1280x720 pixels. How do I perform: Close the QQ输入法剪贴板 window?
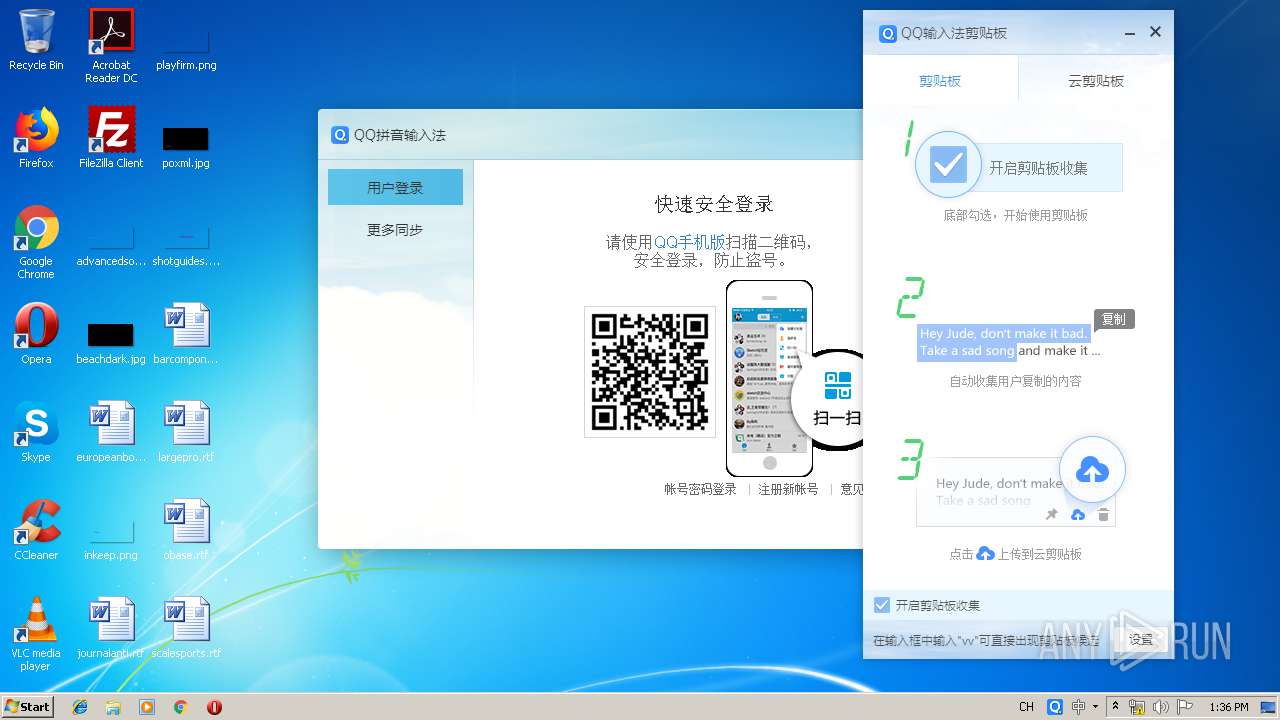pos(1155,32)
